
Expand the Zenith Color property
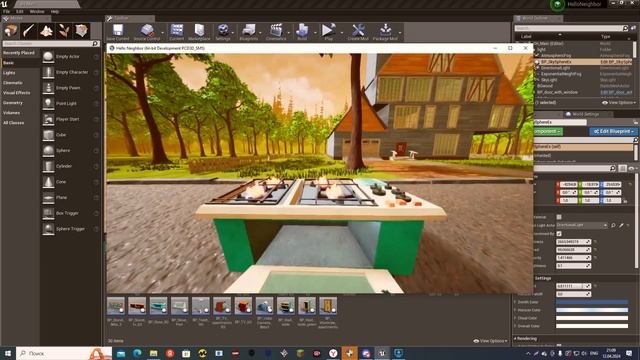tap(516, 302)
